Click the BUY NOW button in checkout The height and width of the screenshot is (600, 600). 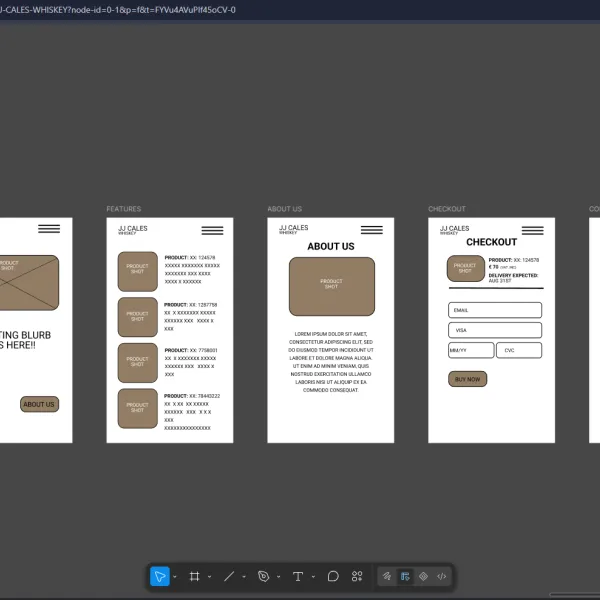[x=468, y=379]
